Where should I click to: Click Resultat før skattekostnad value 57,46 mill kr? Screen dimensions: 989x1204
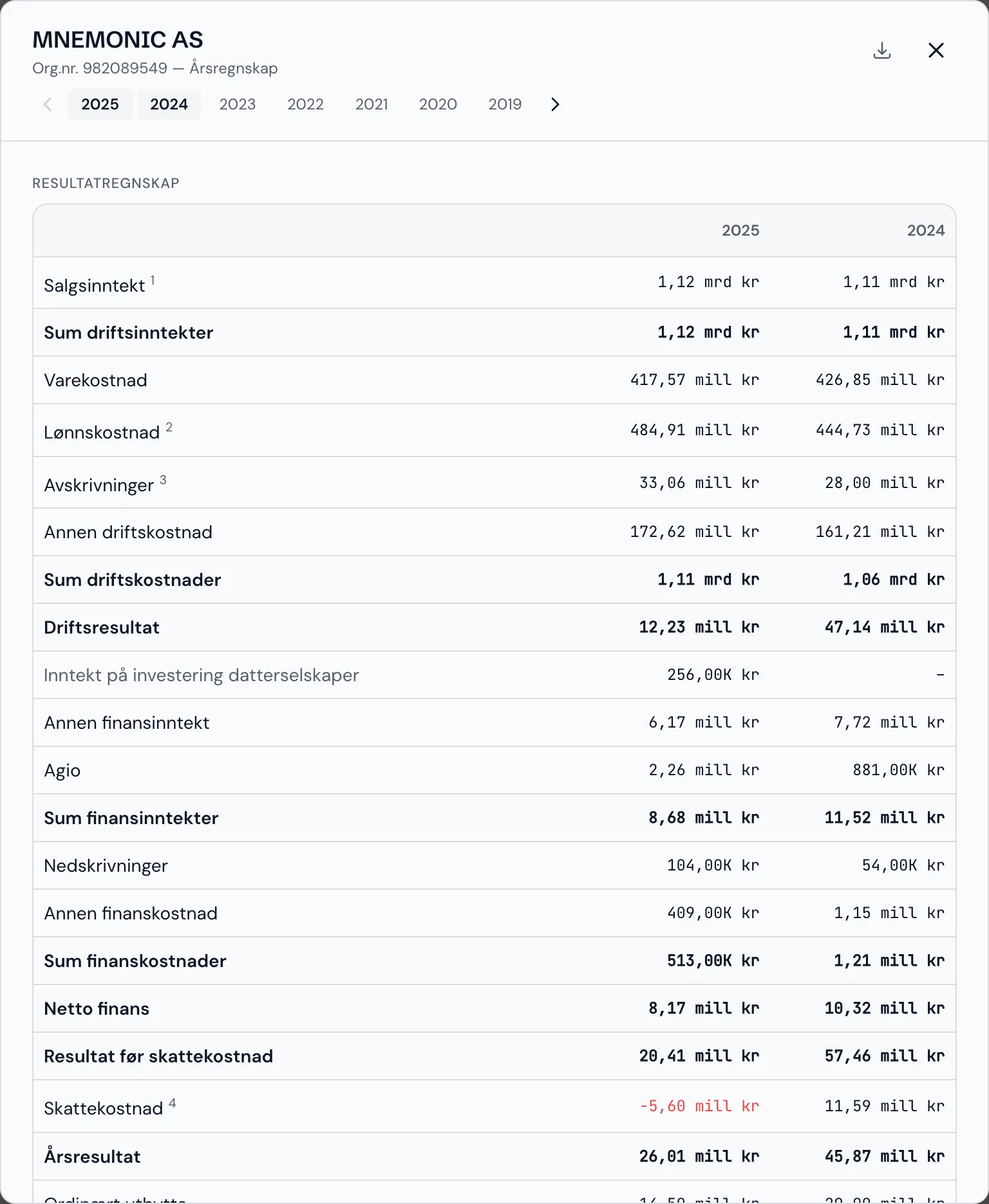885,1056
